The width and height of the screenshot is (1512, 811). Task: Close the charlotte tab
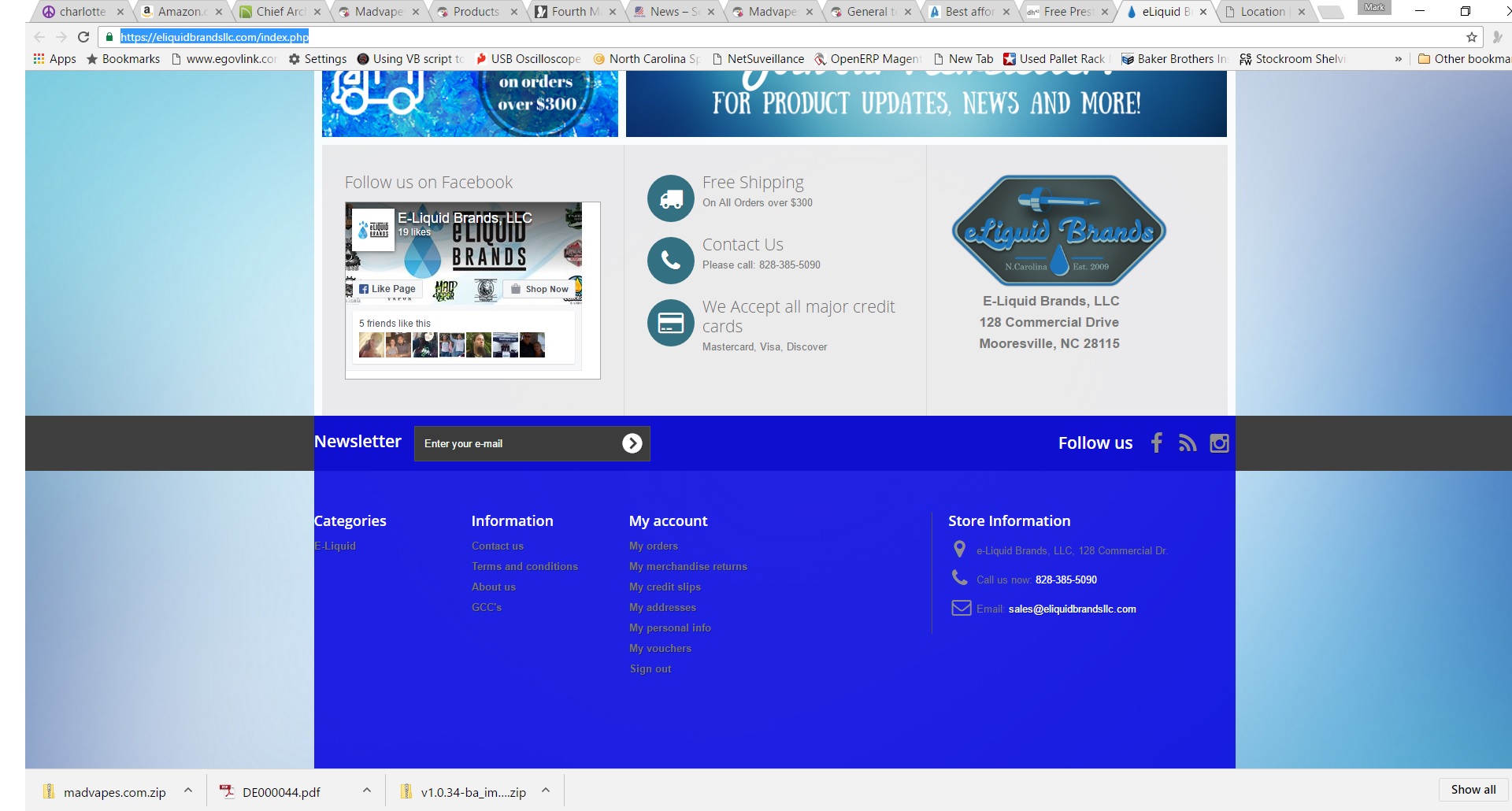tap(120, 12)
